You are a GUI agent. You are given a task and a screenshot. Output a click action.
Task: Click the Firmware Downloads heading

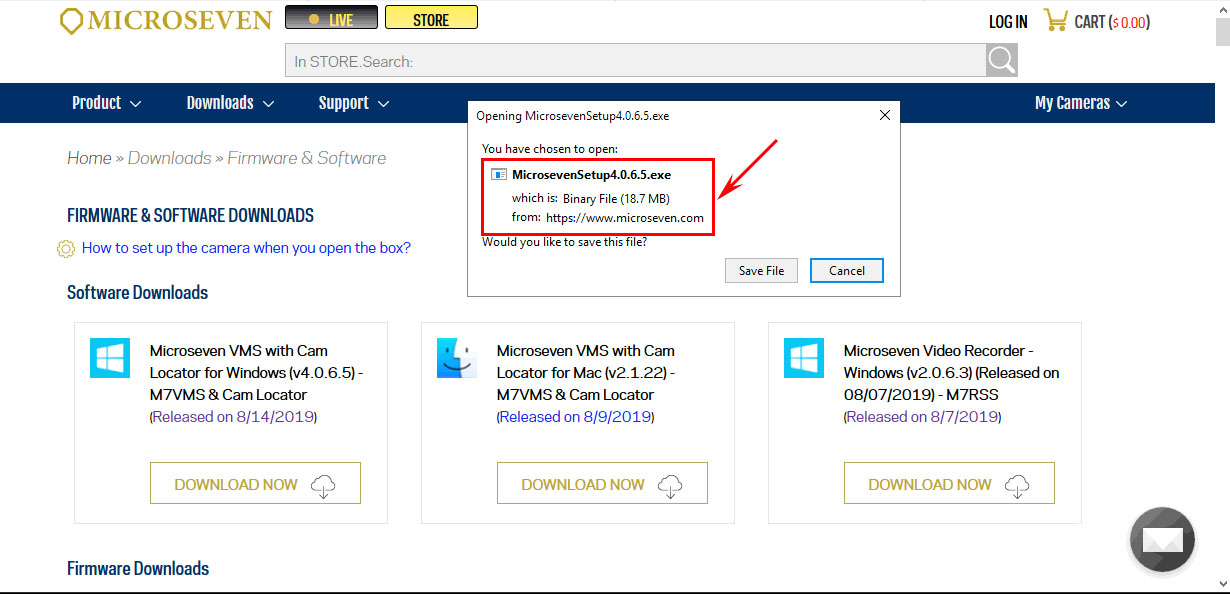pyautogui.click(x=138, y=569)
